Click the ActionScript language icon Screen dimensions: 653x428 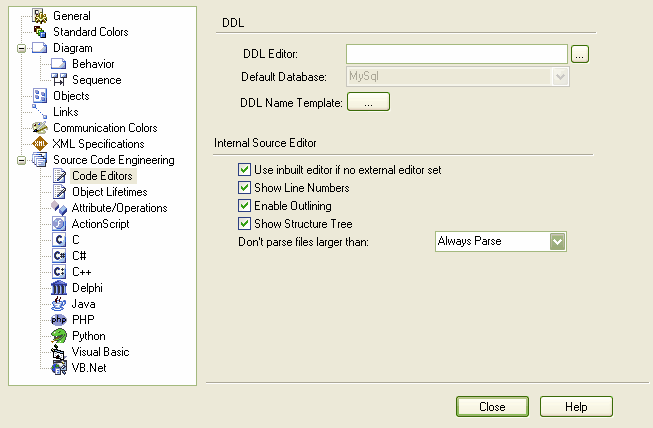59,224
